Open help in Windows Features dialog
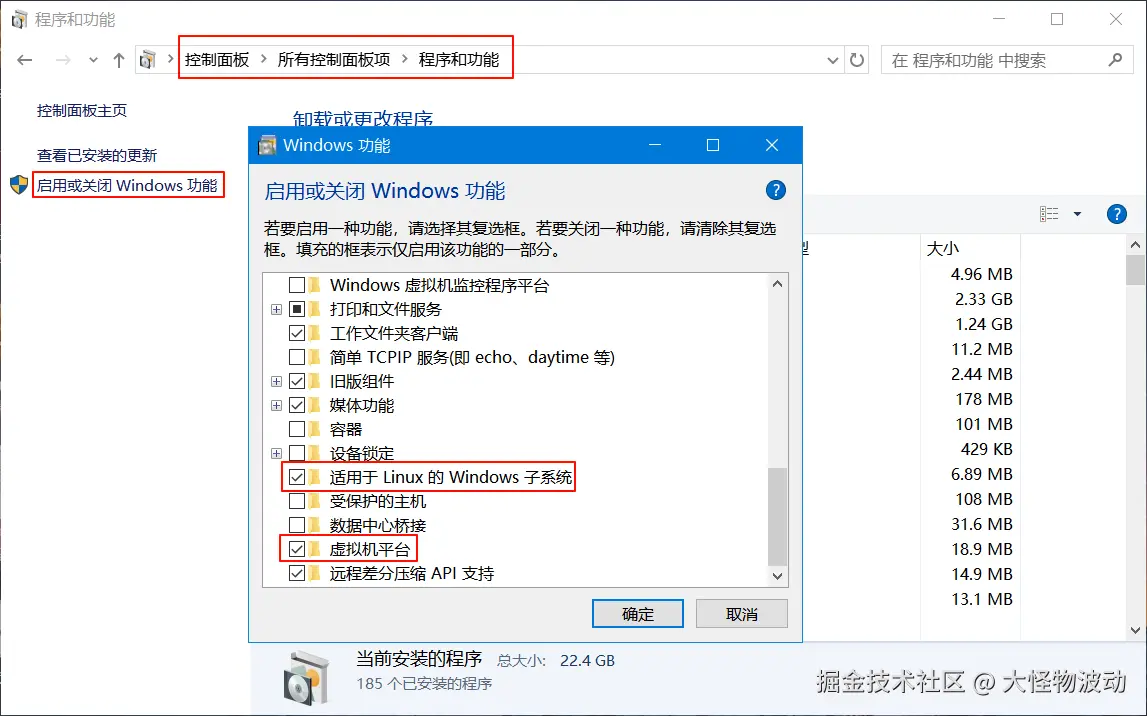 775,191
